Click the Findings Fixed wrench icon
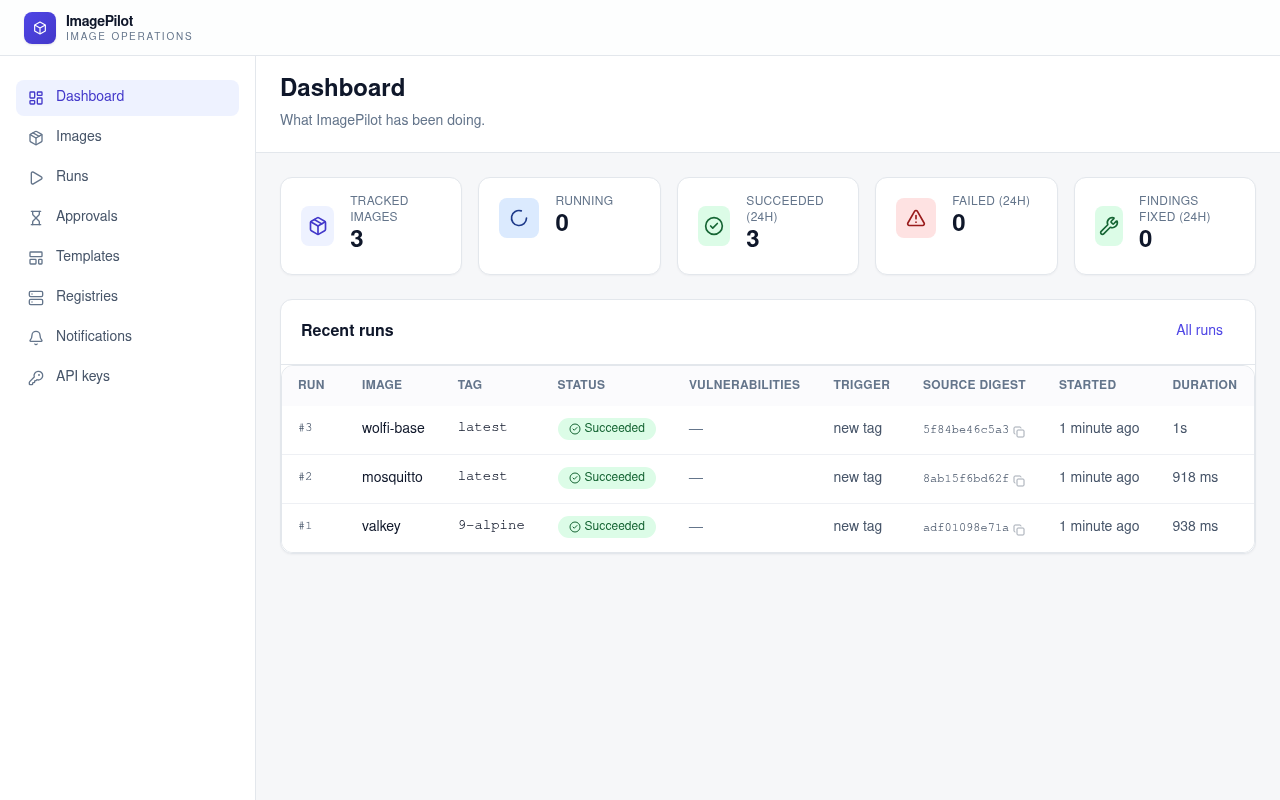The height and width of the screenshot is (800, 1280). tap(1109, 226)
